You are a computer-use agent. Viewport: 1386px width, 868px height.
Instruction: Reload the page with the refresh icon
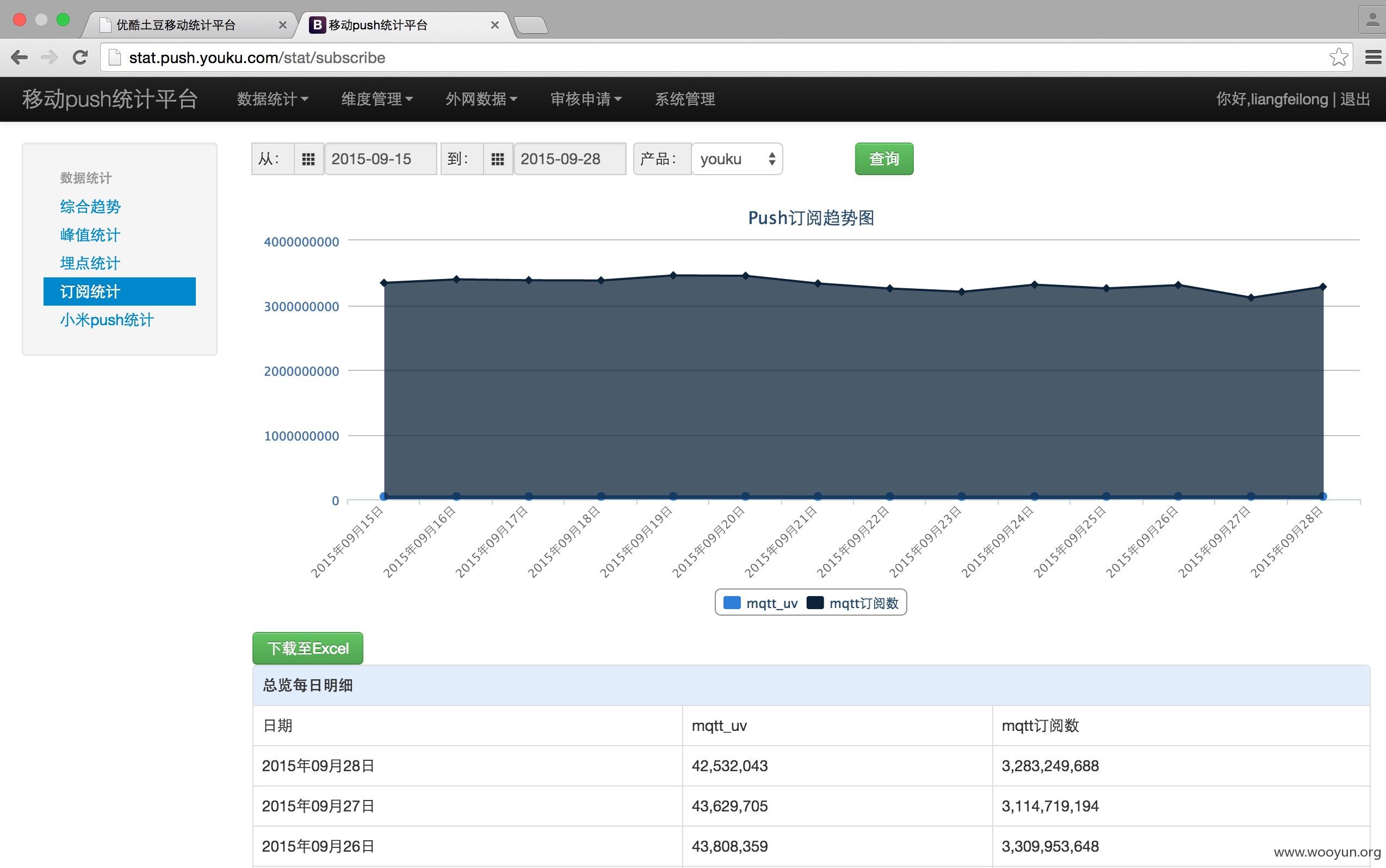[x=80, y=58]
